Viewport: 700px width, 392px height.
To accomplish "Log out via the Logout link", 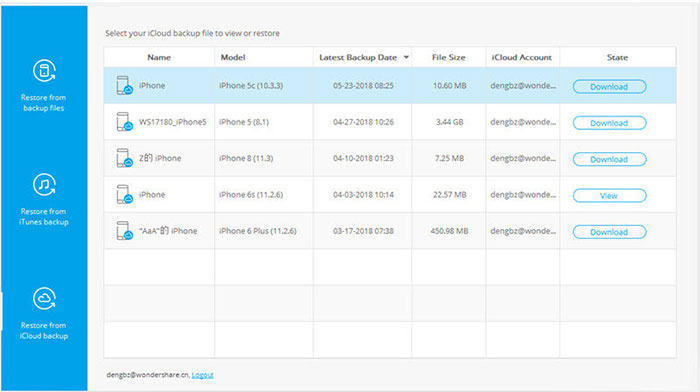I will pyautogui.click(x=202, y=375).
